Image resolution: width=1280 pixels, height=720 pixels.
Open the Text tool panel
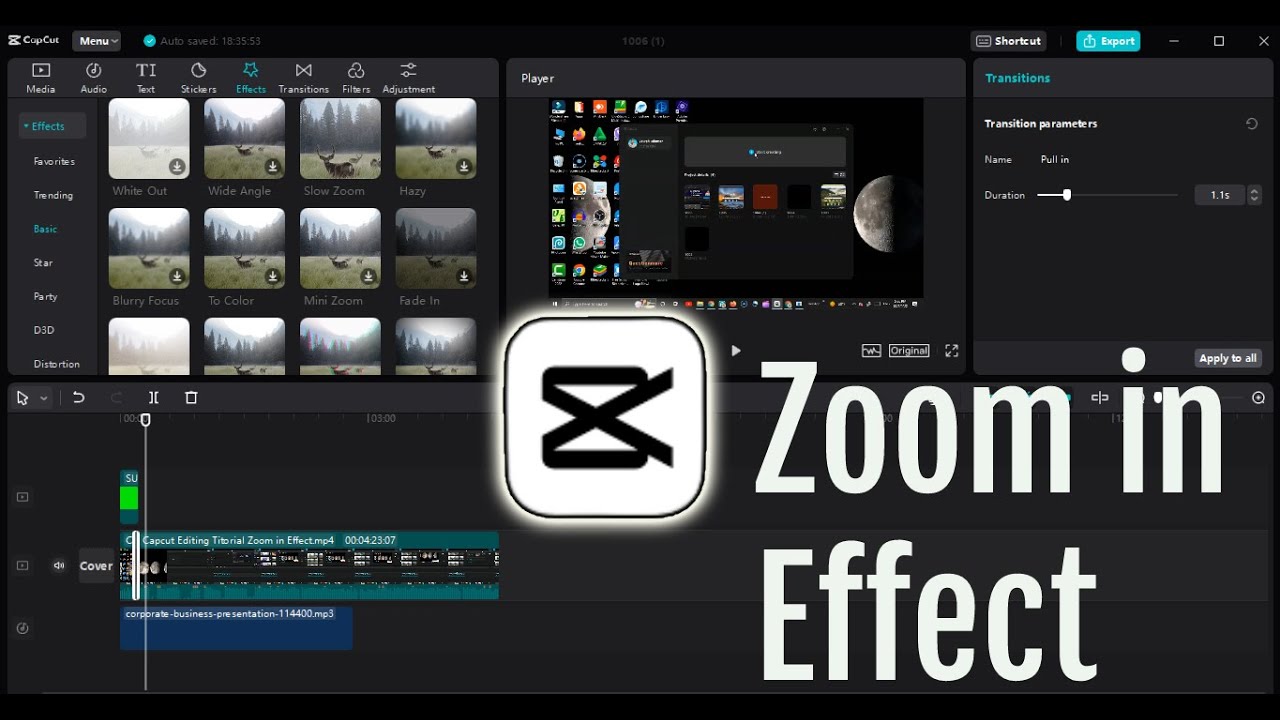(146, 77)
